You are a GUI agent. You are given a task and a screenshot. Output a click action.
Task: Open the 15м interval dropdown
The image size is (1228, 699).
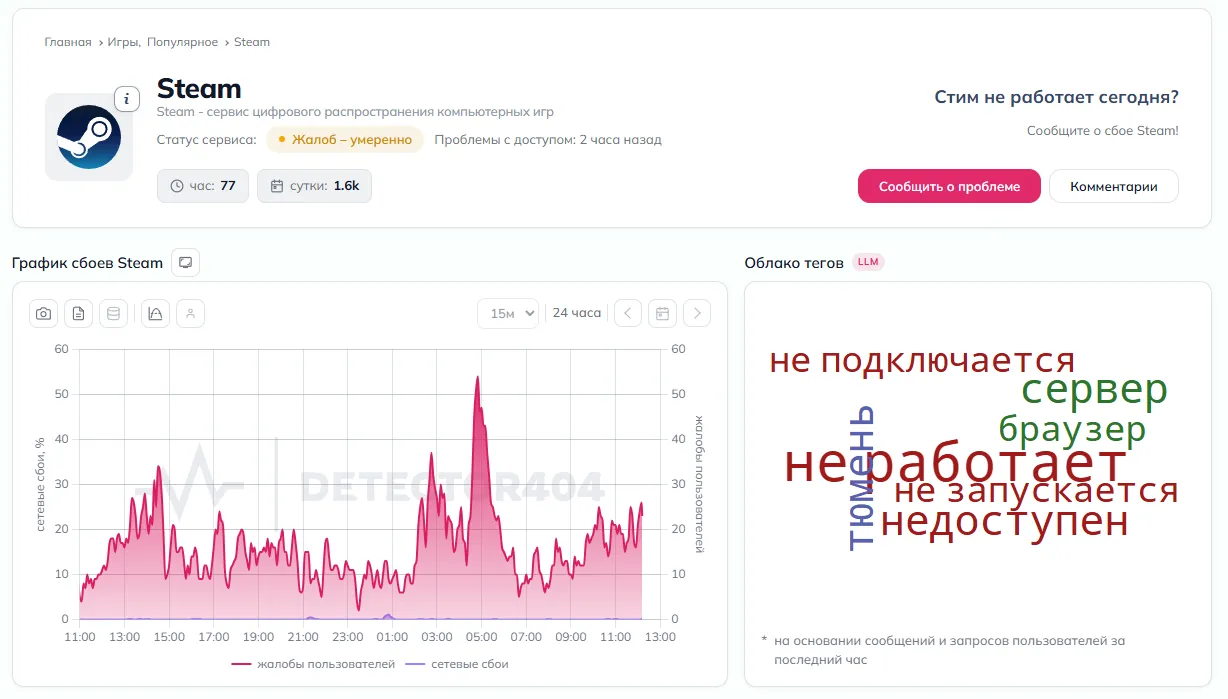point(508,313)
